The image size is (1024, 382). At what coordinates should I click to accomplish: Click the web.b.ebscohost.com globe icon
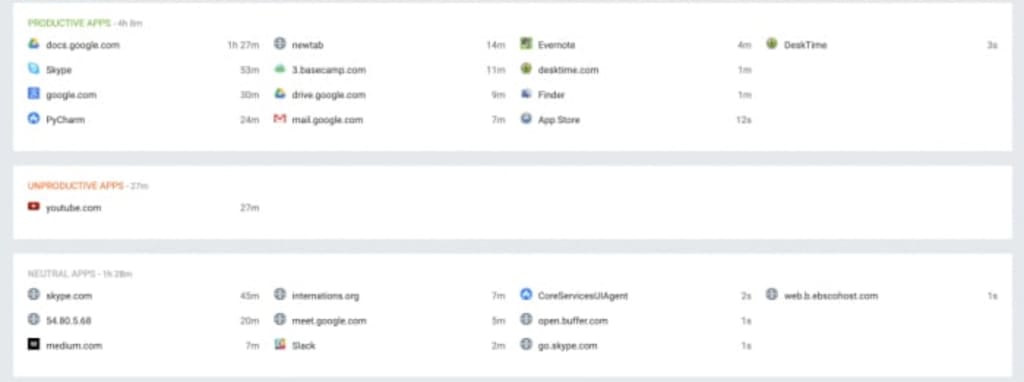click(772, 294)
